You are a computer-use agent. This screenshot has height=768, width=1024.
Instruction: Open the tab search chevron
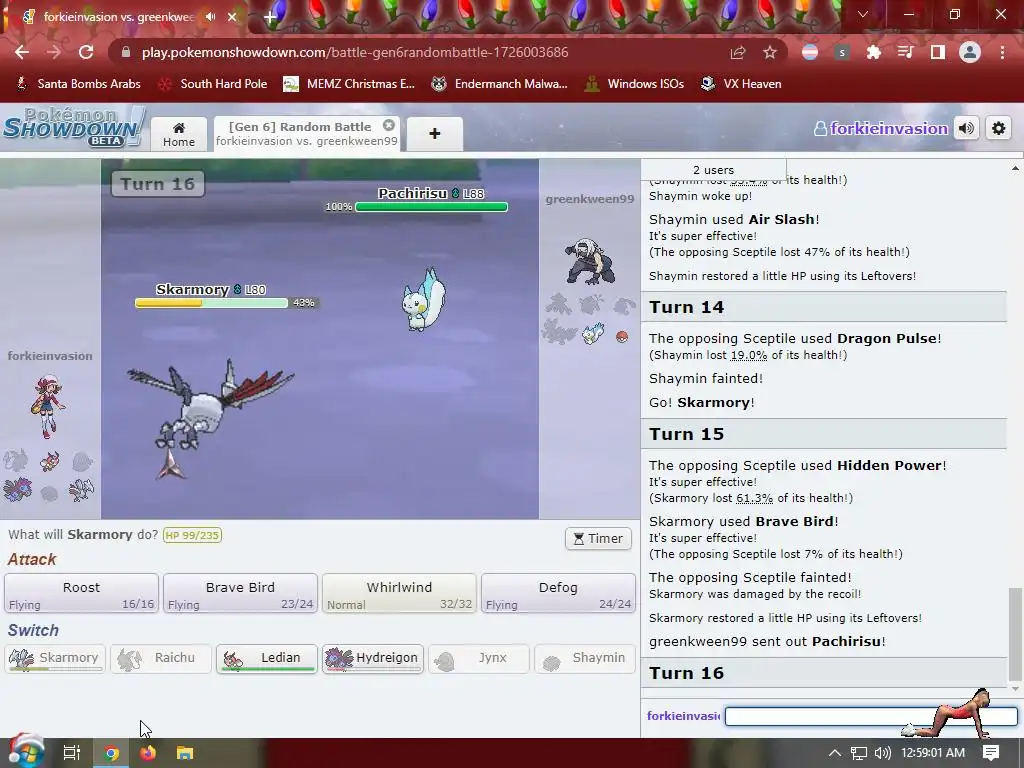863,14
